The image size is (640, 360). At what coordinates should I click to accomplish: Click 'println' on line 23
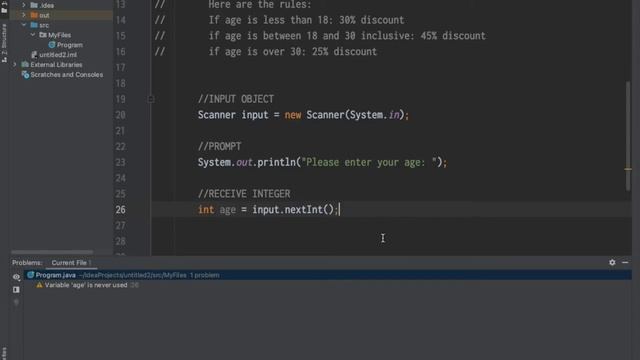tap(276, 162)
